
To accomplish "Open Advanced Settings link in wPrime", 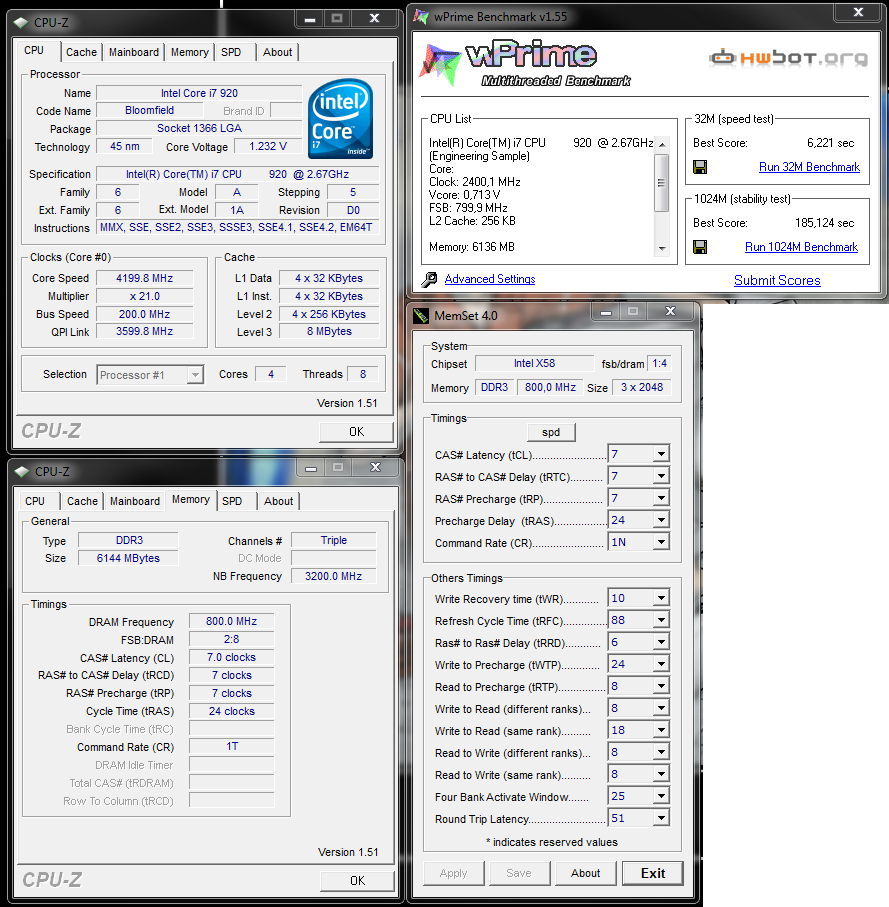I will [490, 279].
